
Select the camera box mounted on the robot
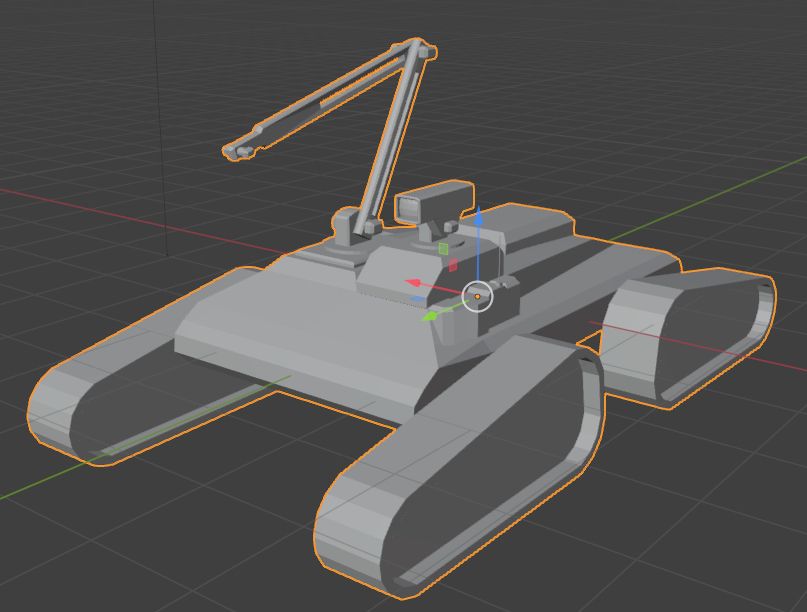coord(433,203)
